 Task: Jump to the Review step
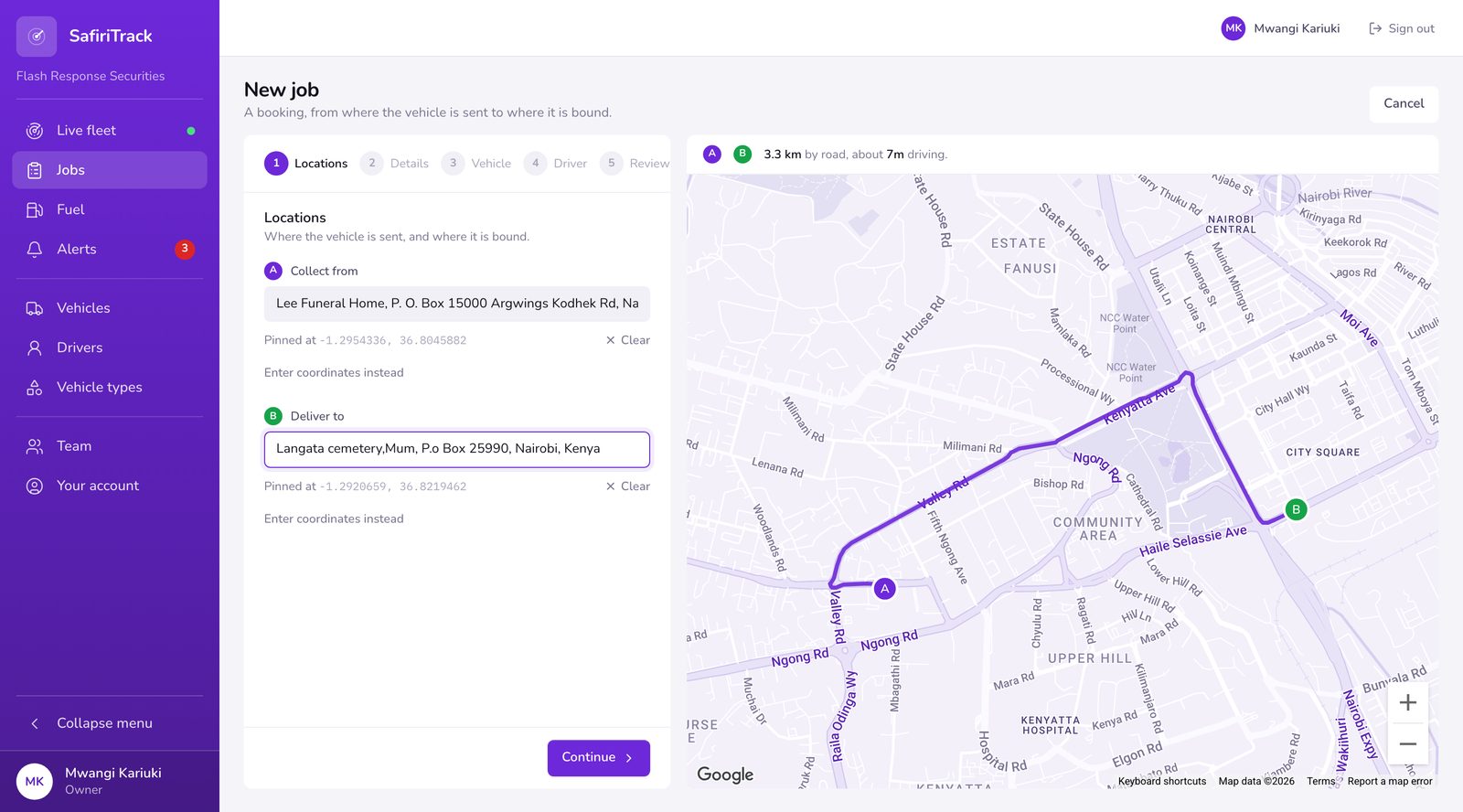(x=635, y=164)
